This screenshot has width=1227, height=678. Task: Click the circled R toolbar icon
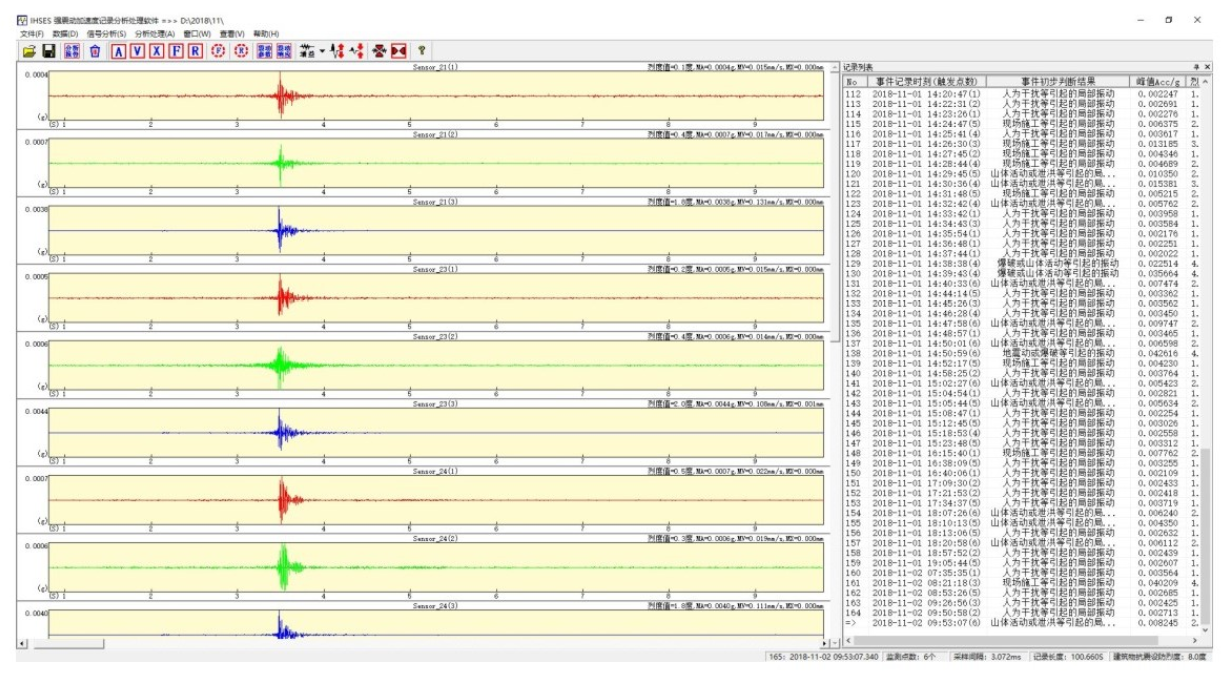240,50
